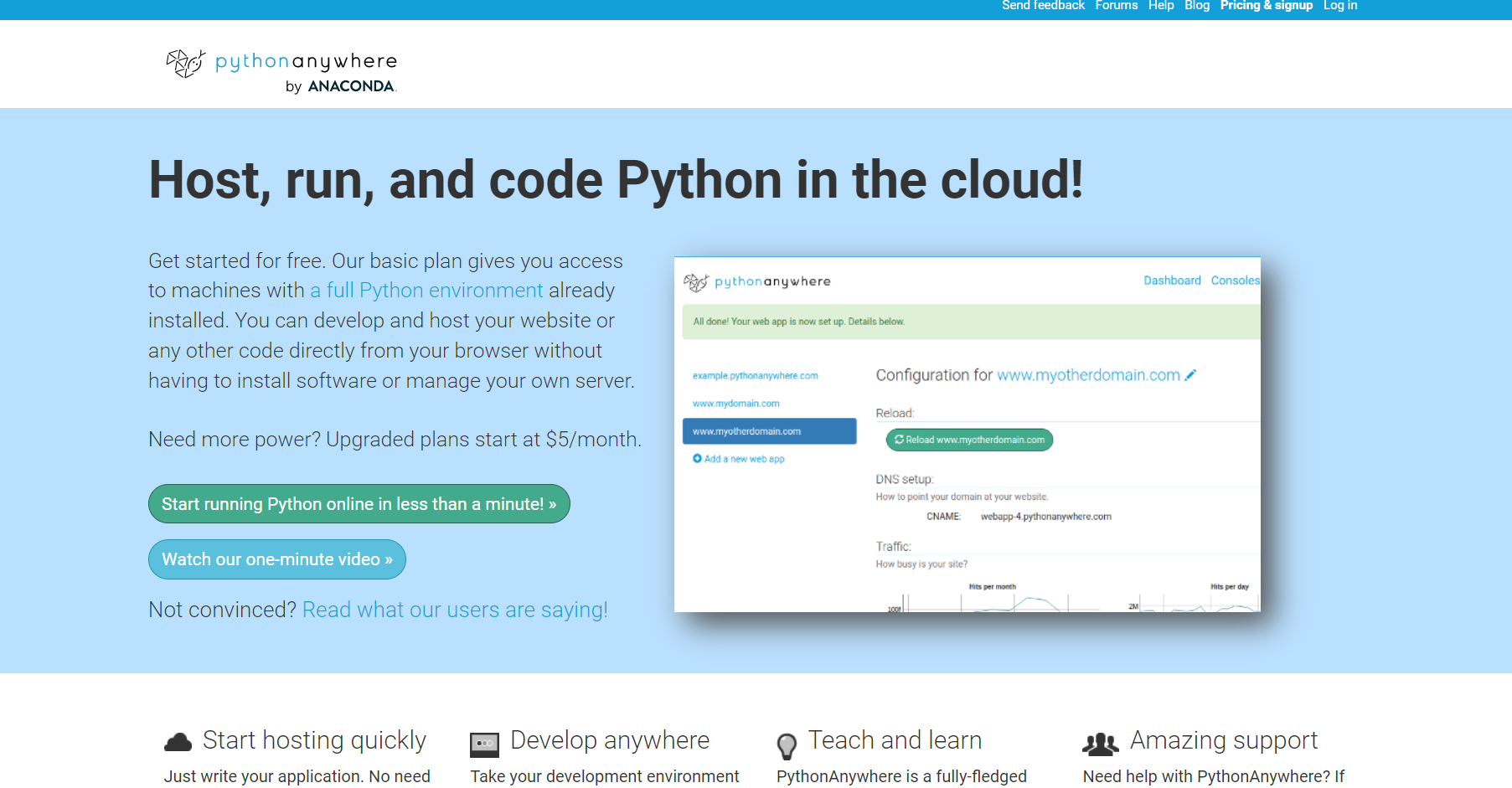Follow Read what our users are saying link
This screenshot has height=788, width=1512.
[455, 610]
